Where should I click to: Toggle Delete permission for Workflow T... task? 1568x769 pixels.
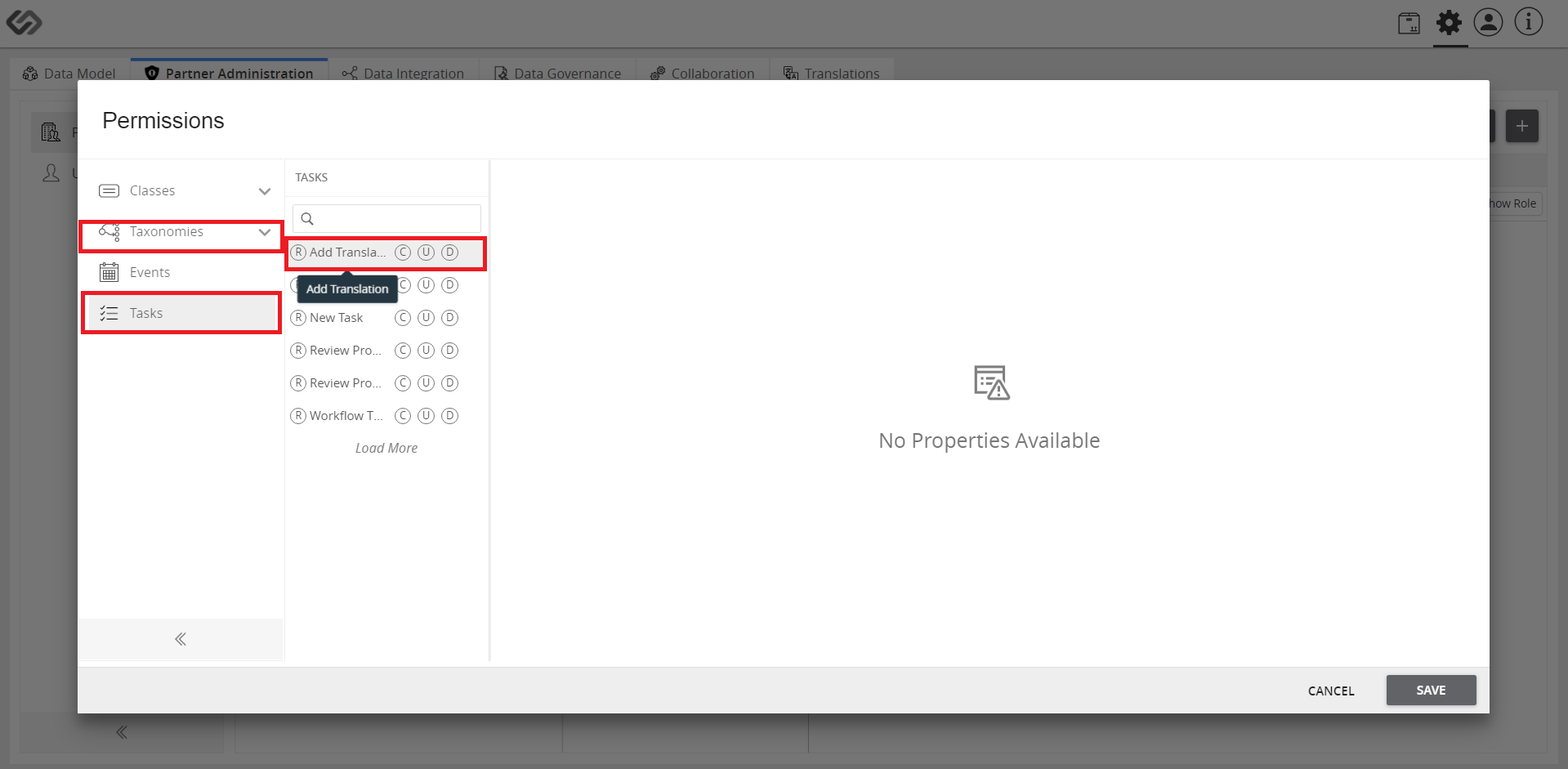449,416
